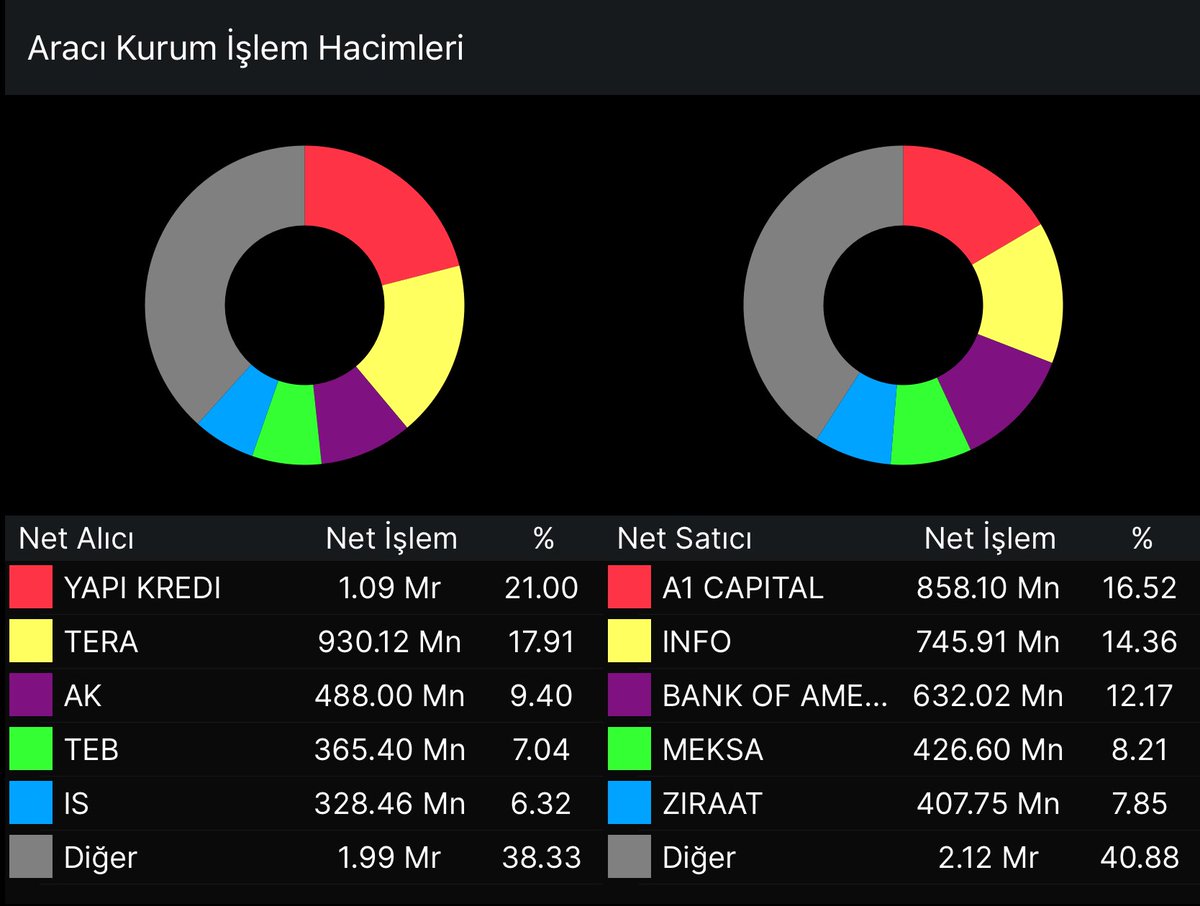Click the red YAPI KREDI color swatch
Image resolution: width=1200 pixels, height=906 pixels.
[x=31, y=587]
